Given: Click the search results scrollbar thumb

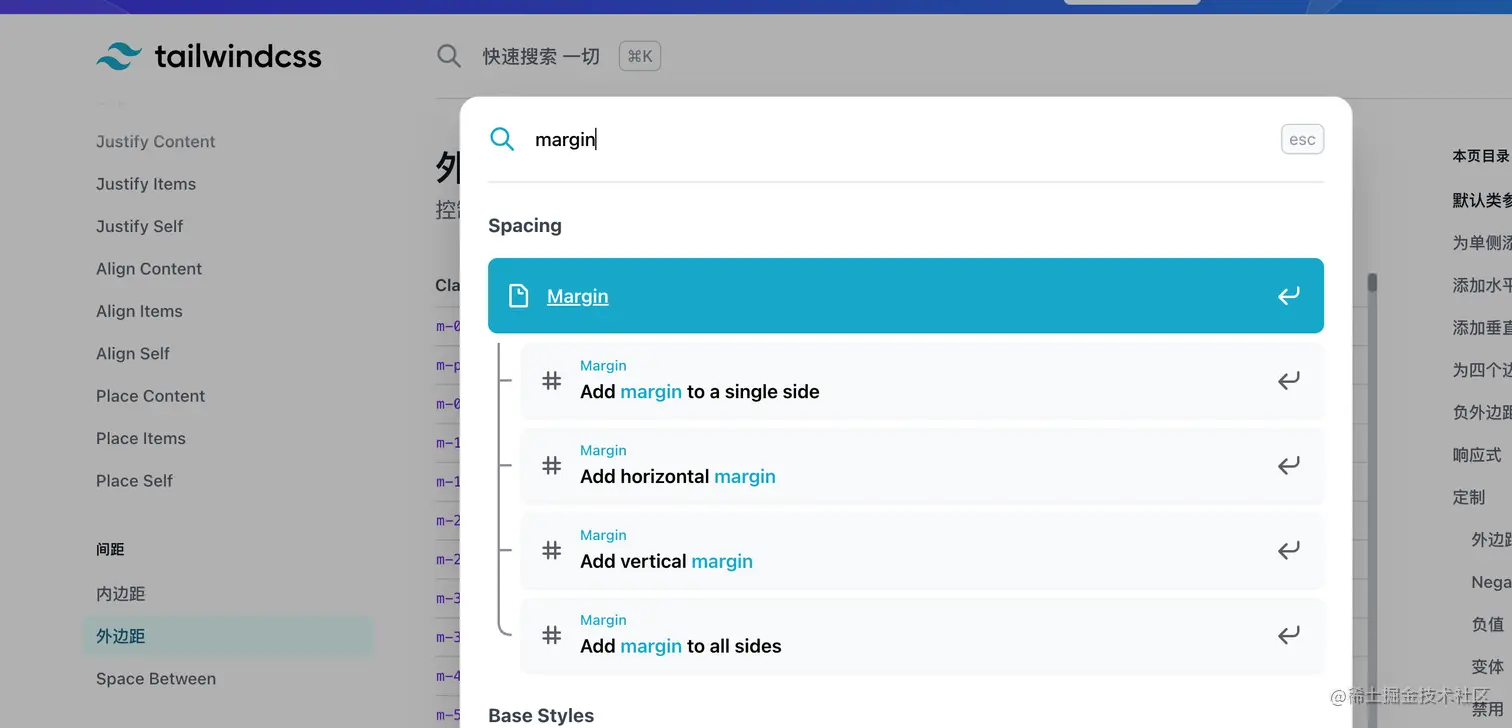Looking at the screenshot, I should tap(1372, 283).
